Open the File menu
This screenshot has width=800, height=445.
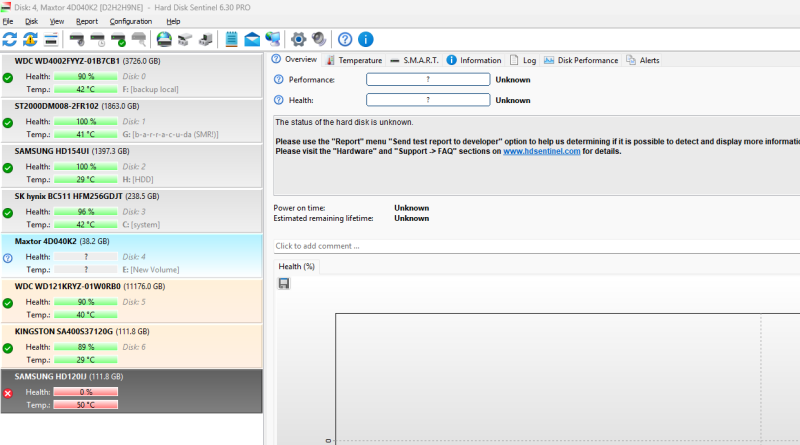point(8,21)
